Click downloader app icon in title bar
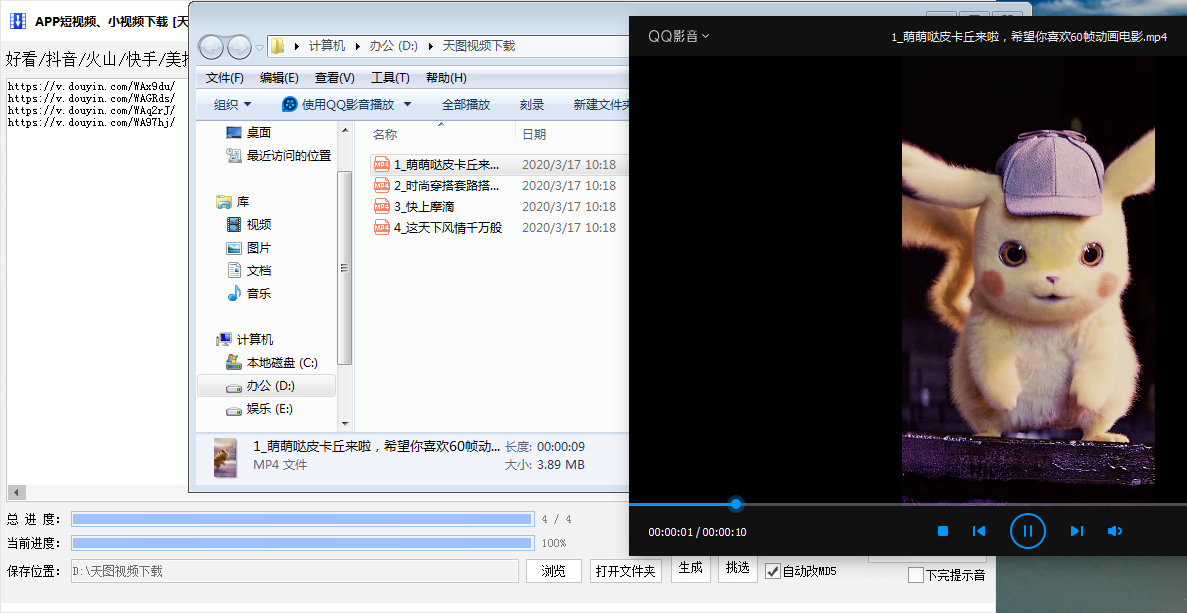The width and height of the screenshot is (1187, 613). click(x=17, y=21)
